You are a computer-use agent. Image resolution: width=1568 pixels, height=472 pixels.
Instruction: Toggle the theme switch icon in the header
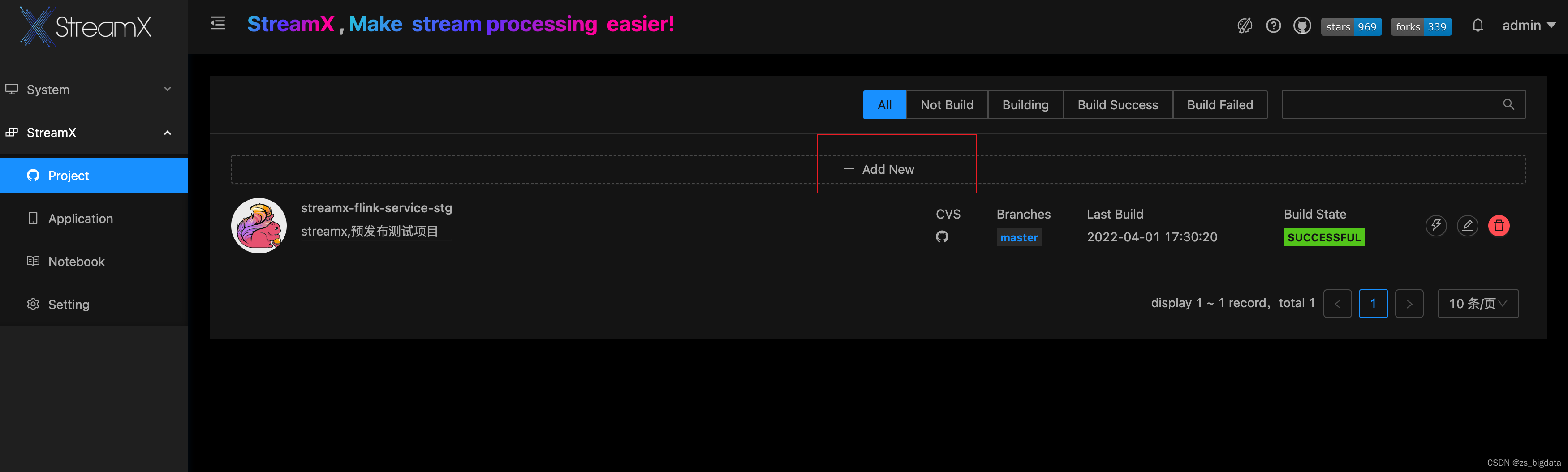pyautogui.click(x=1245, y=26)
